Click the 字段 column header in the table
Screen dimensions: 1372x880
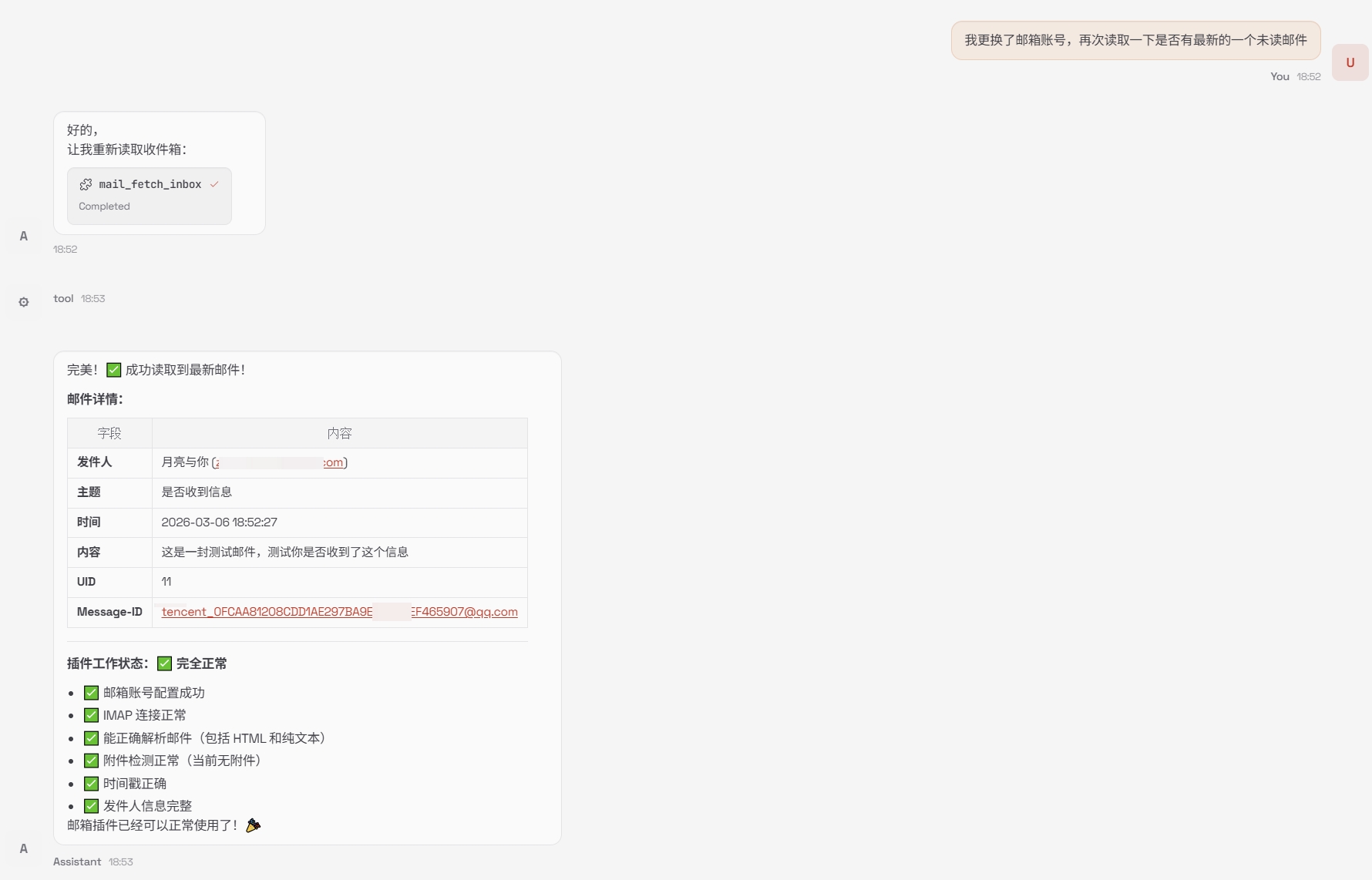click(x=109, y=433)
